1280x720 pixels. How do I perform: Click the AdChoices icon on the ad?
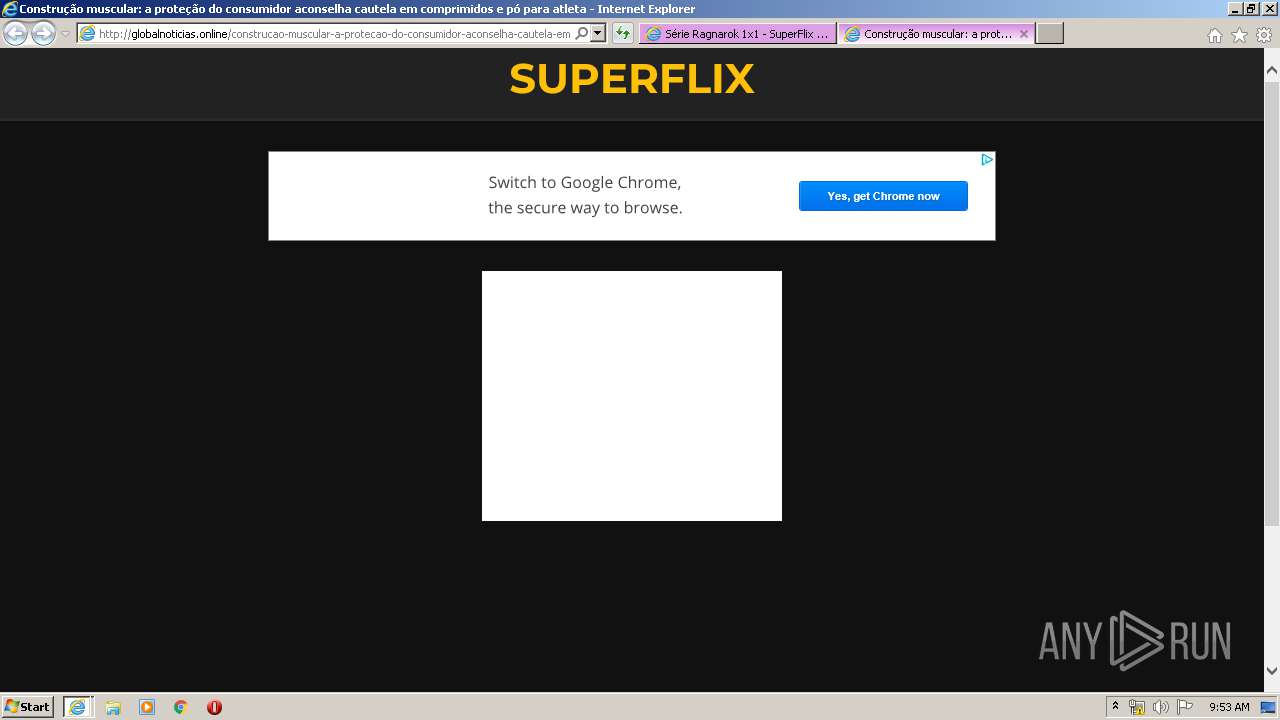(986, 160)
